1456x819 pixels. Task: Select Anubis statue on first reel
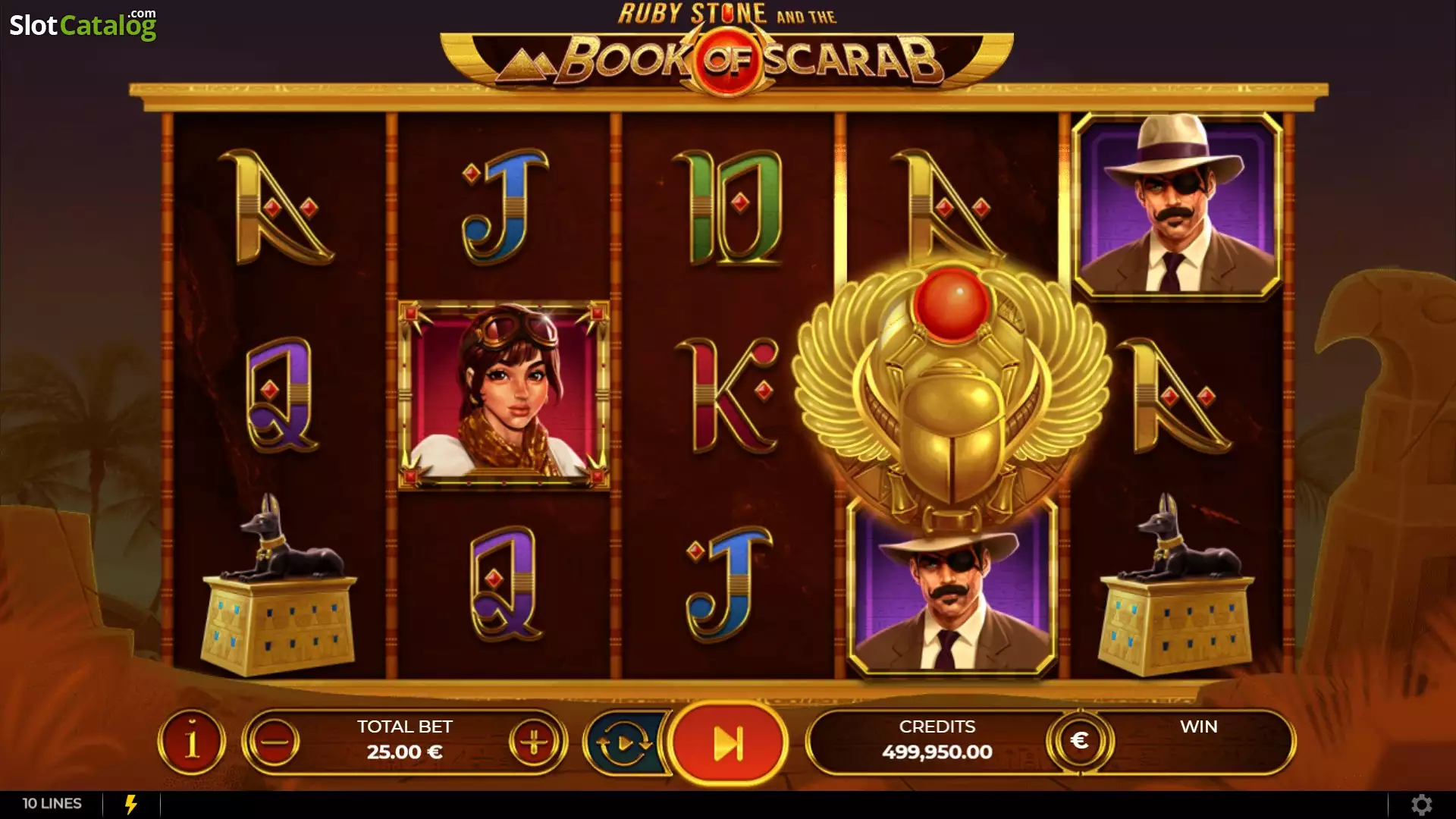coord(278,585)
